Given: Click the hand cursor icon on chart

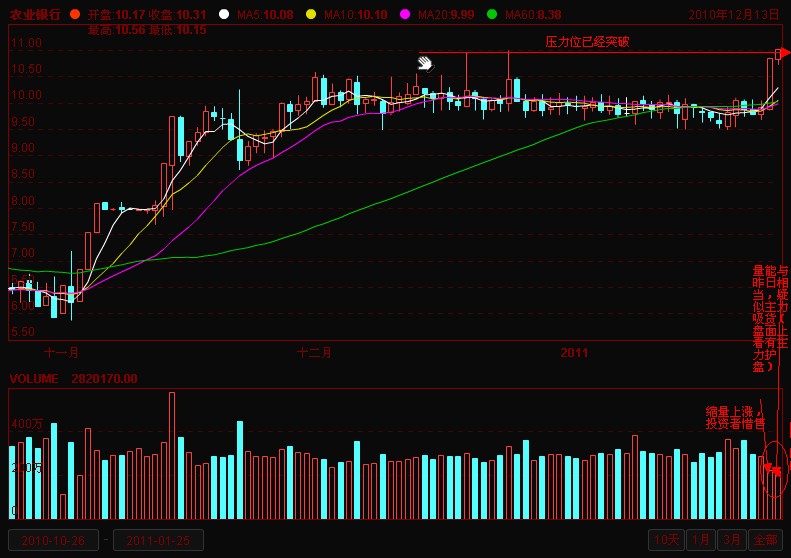Looking at the screenshot, I should [425, 64].
